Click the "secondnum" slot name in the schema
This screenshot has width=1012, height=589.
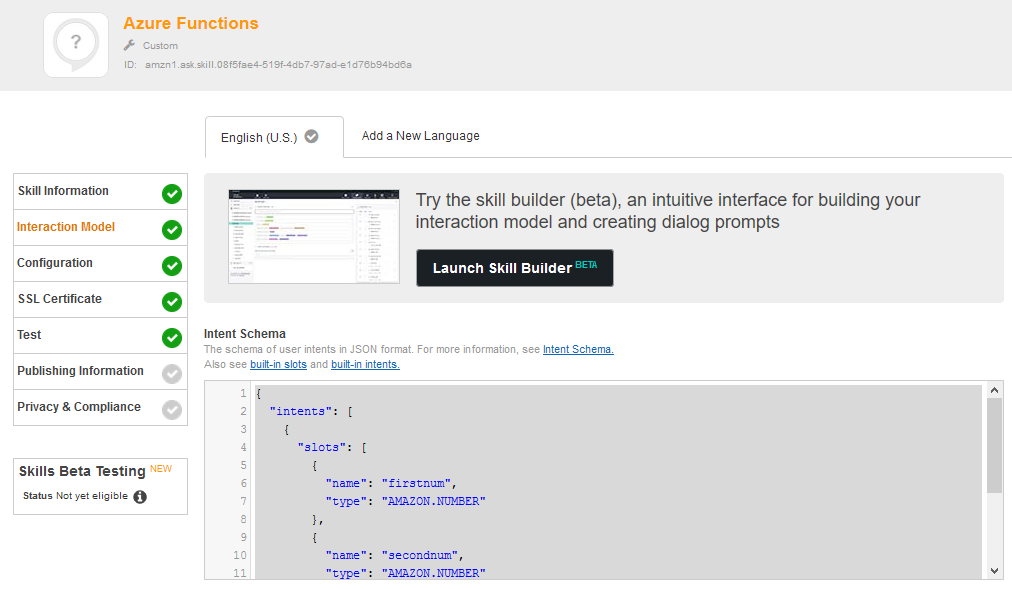pyautogui.click(x=420, y=555)
